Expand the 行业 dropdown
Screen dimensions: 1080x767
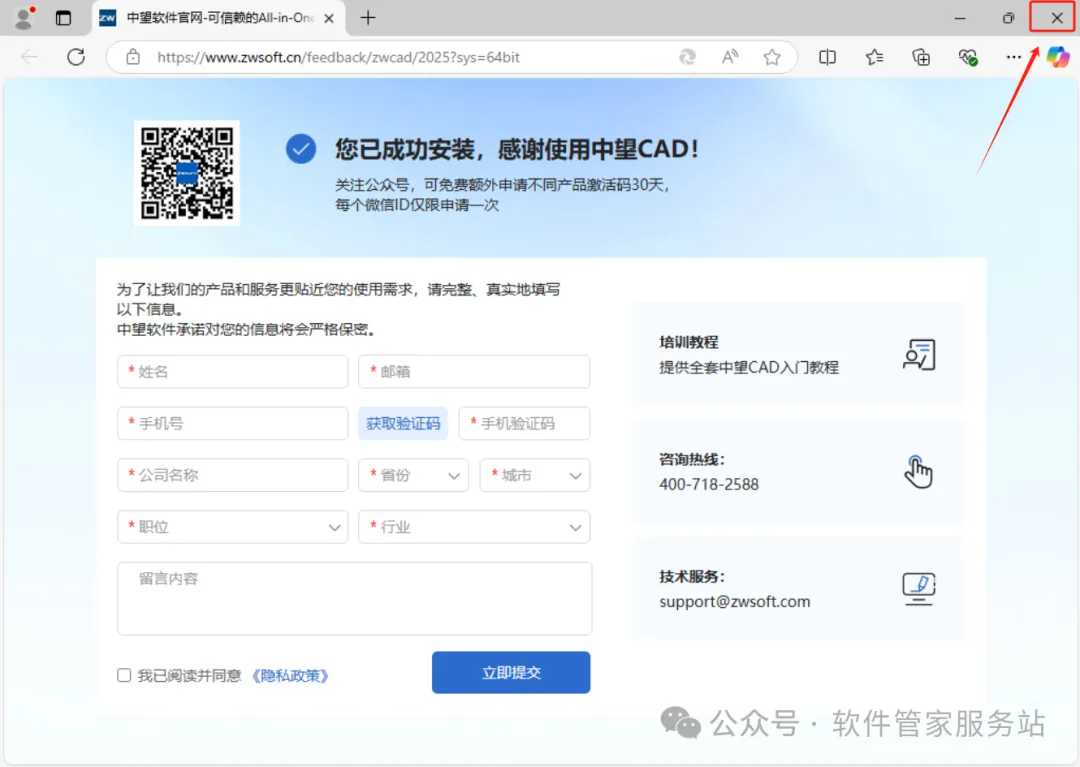474,527
